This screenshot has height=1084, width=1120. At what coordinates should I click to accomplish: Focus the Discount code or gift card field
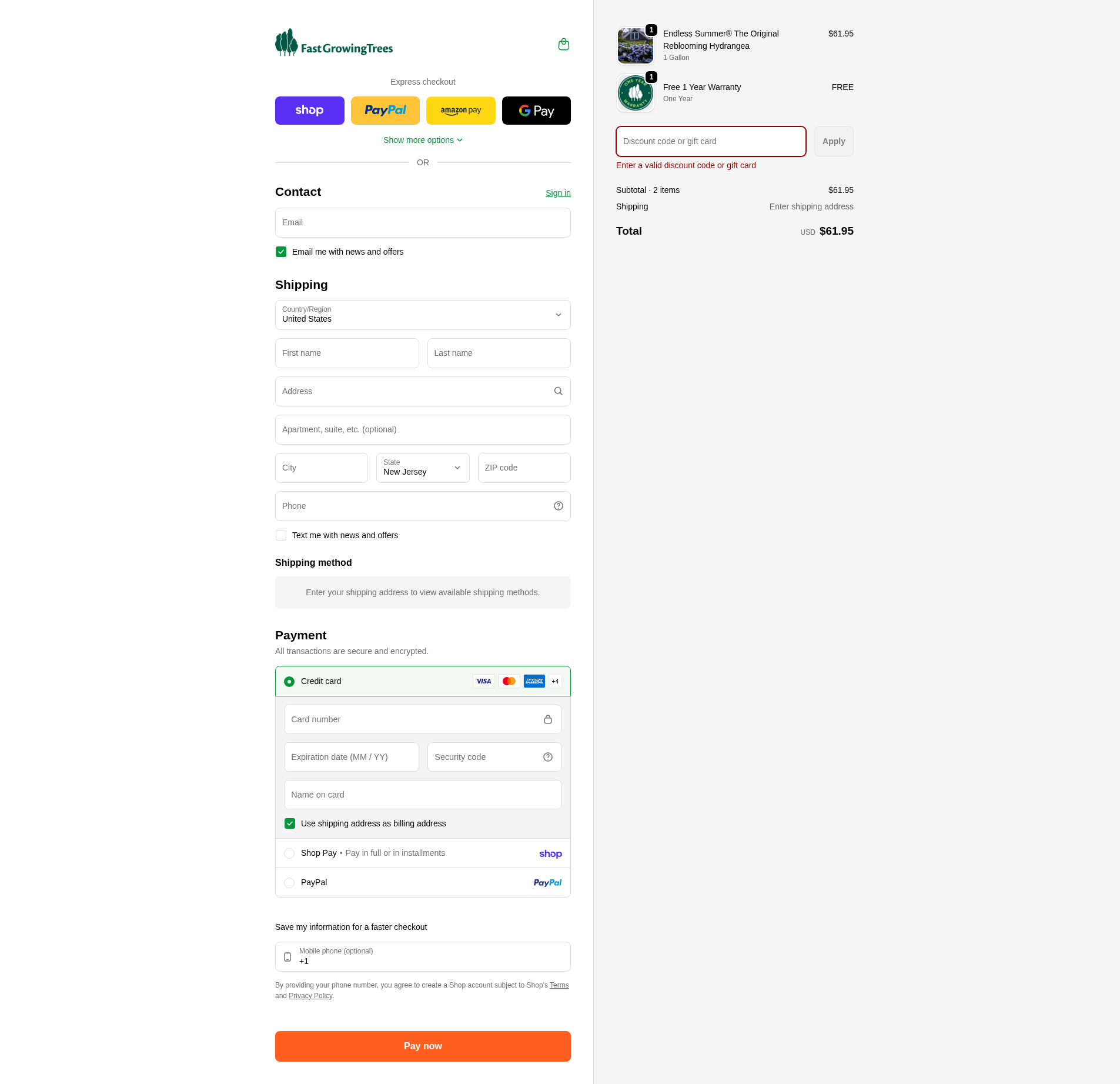711,142
